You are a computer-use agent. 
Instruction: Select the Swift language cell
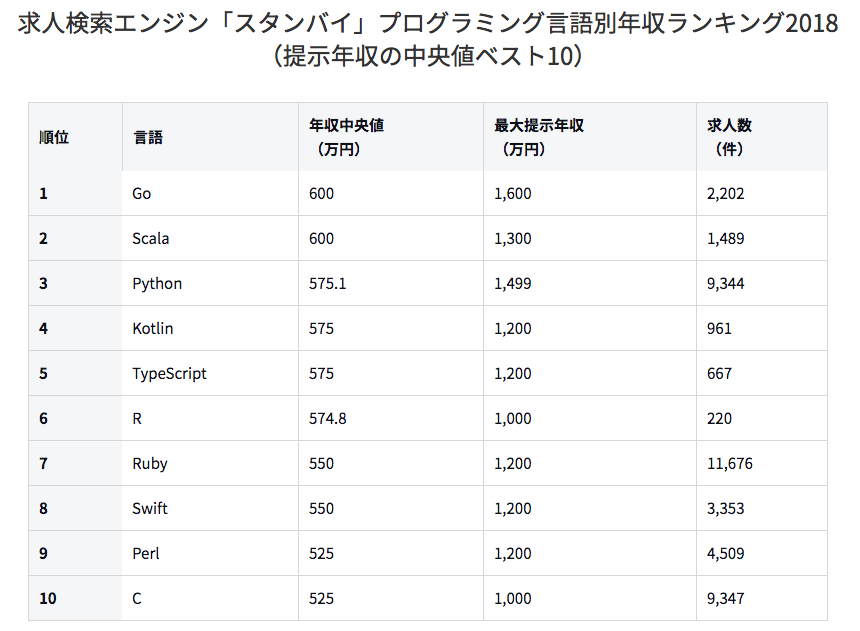tap(150, 509)
